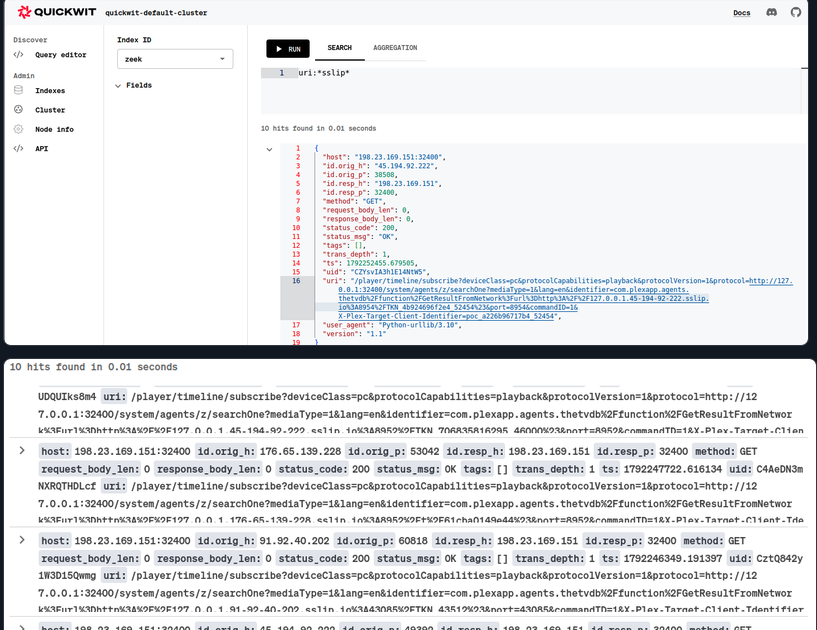This screenshot has height=630, width=817.
Task: Open the API page
Action: (x=41, y=149)
